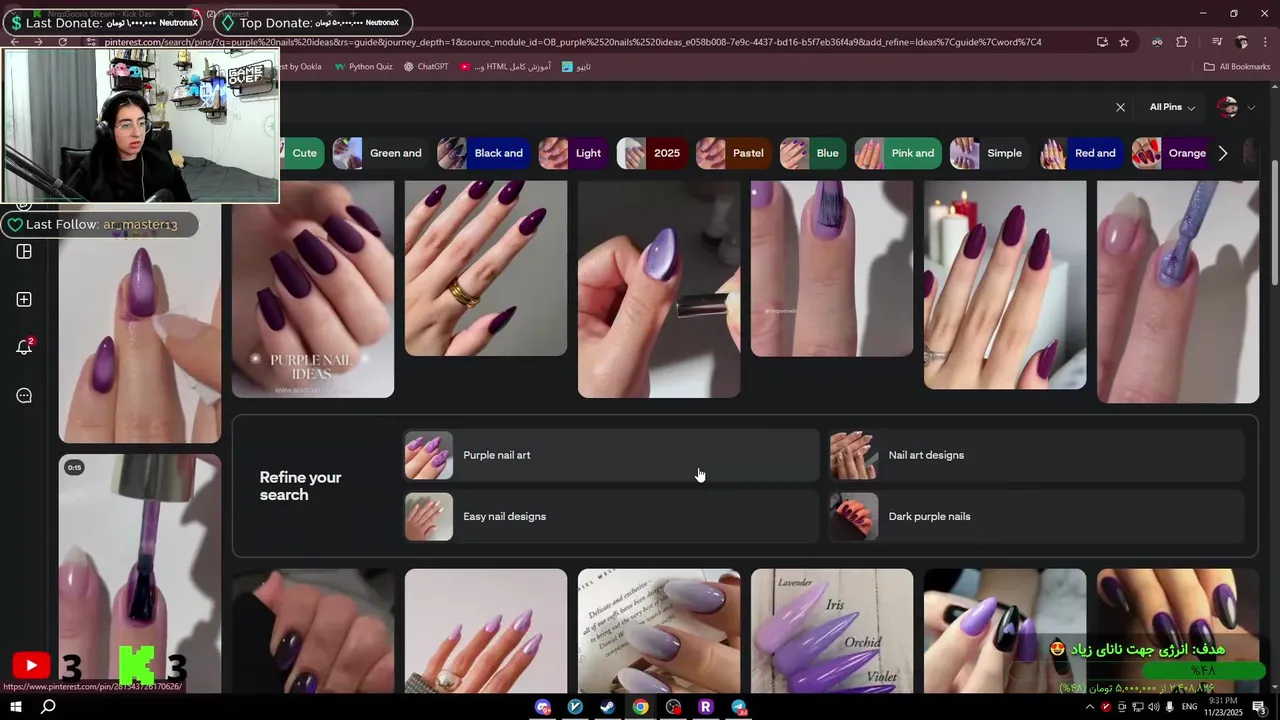Open the Python Quiz bookmark
Screen dimensions: 1280x720
[363, 67]
